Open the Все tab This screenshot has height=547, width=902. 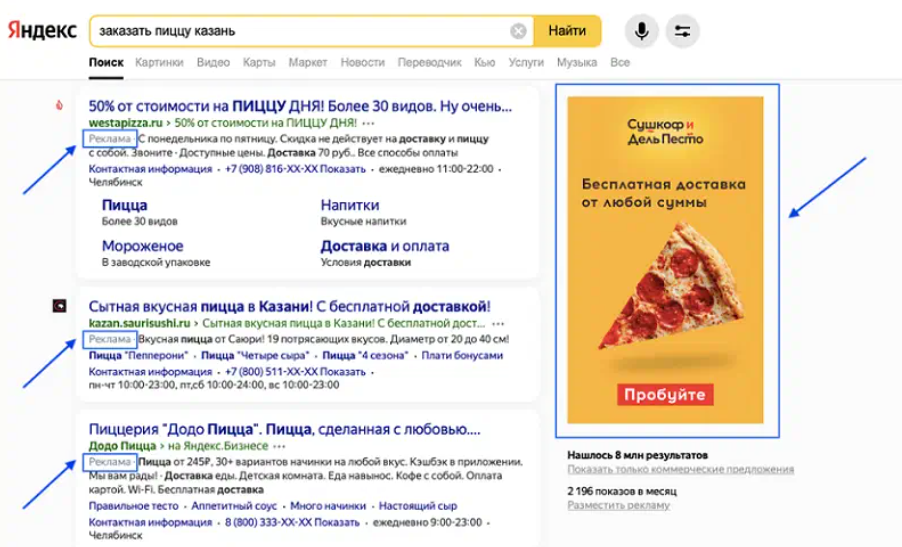(620, 62)
